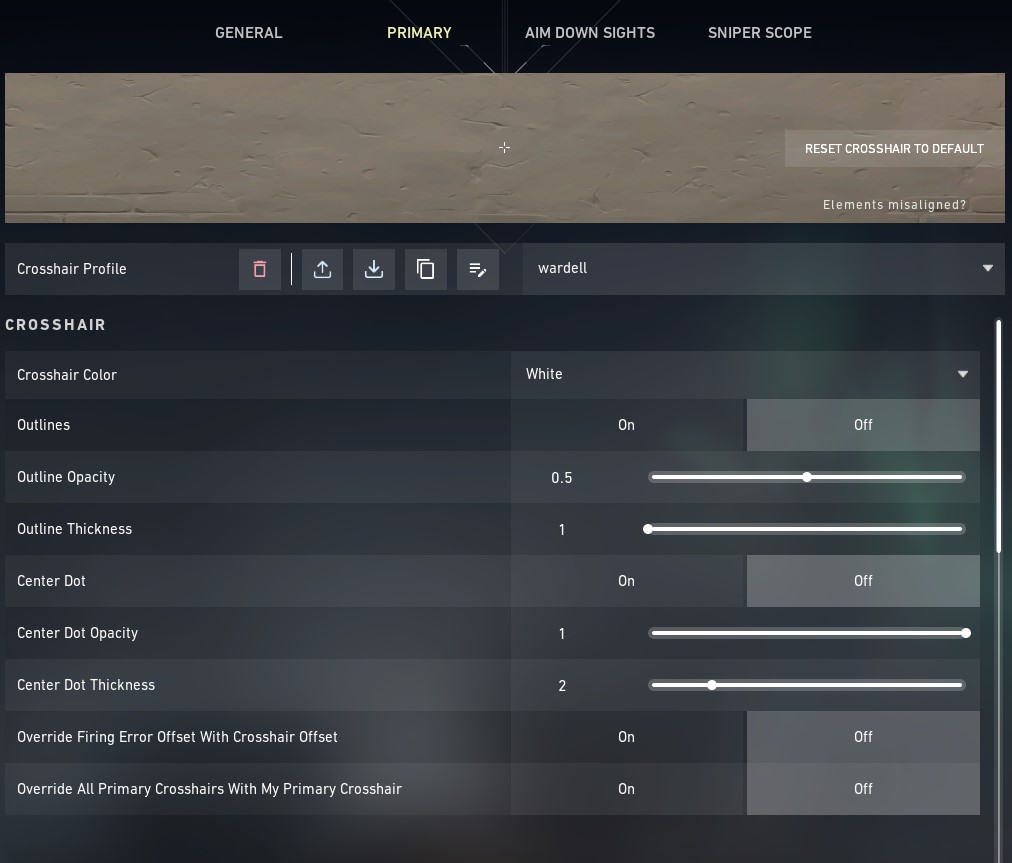
Task: Turn Outlines On
Action: coord(628,425)
